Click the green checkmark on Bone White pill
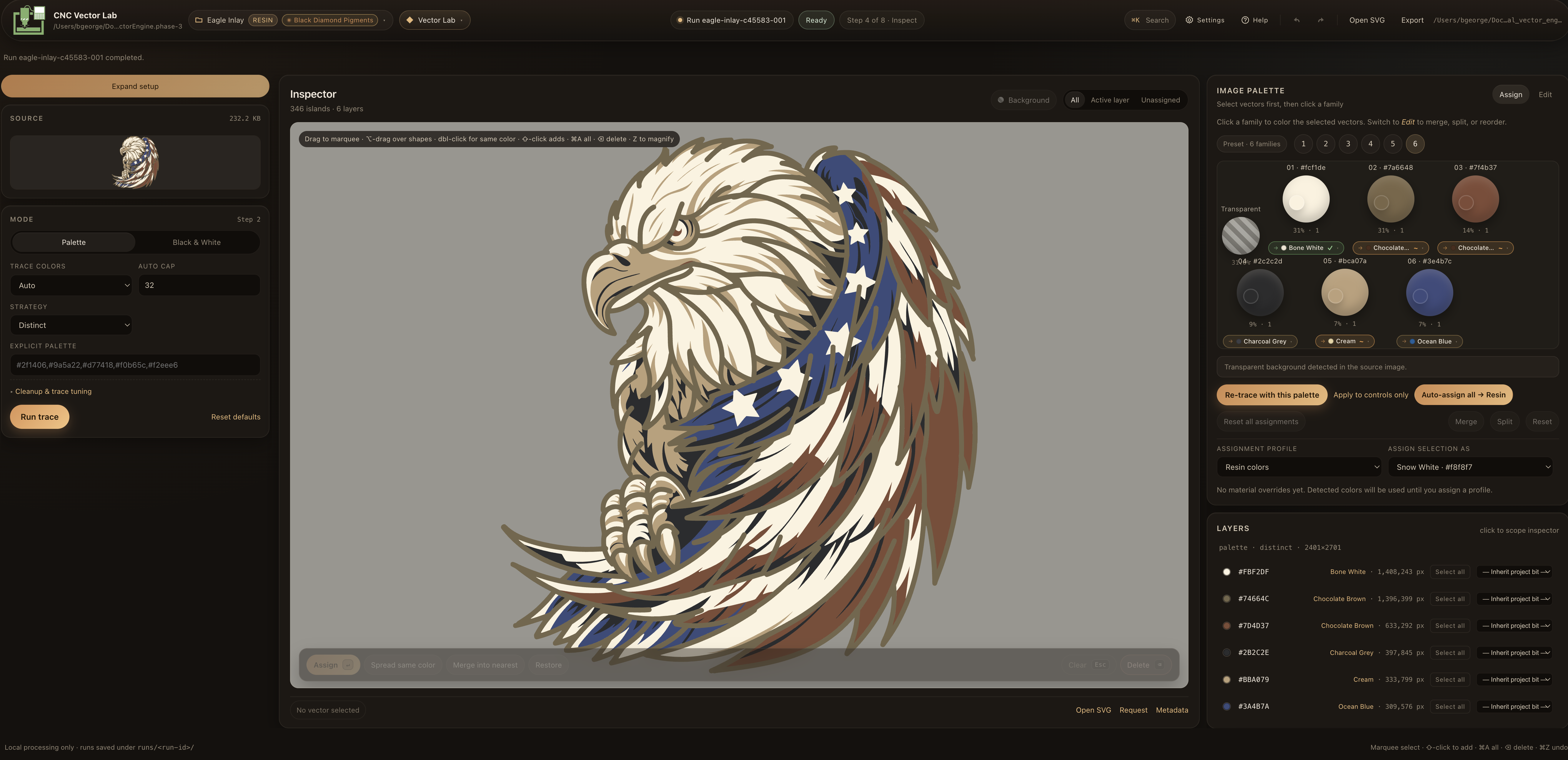Screen dimensions: 1568x760 1330,248
